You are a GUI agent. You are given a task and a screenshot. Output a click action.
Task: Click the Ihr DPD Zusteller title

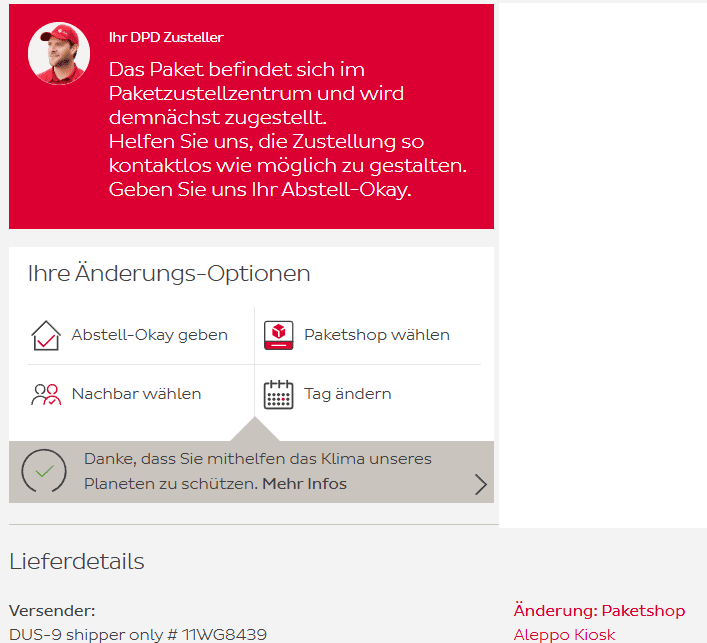(x=166, y=37)
